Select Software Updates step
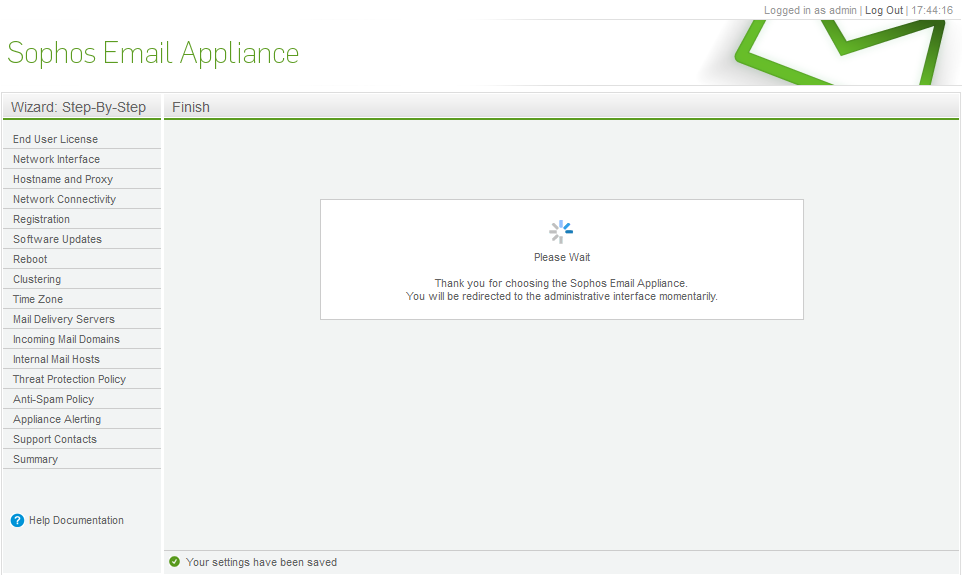Viewport: 962px width, 575px height. coord(58,239)
